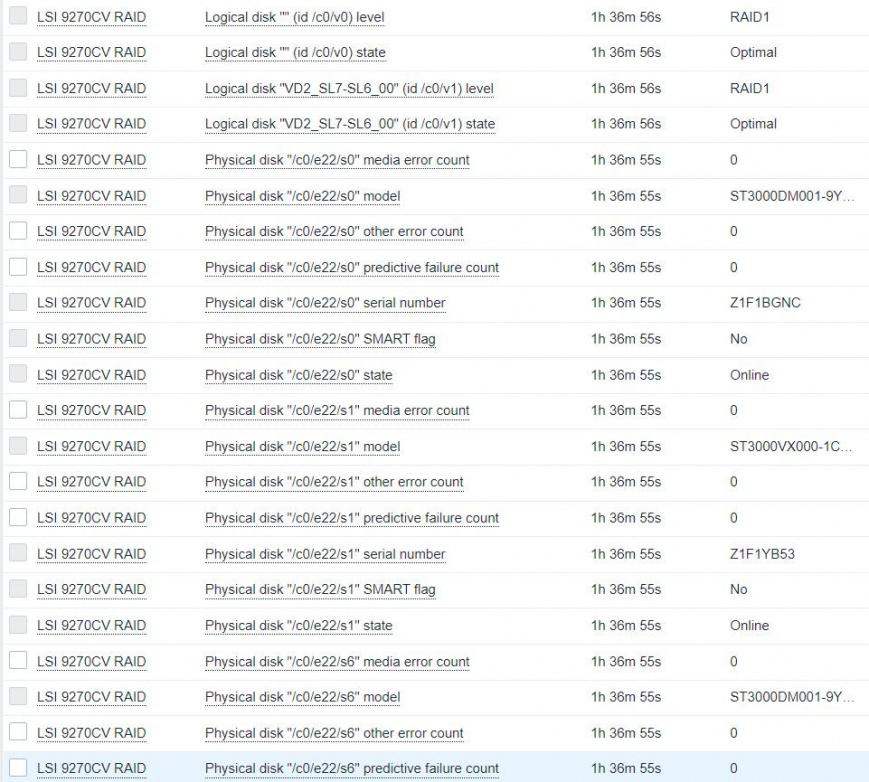869x782 pixels.
Task: Click Logical disk "VD2_SL7-SL6_00" state item
Action: [x=349, y=124]
